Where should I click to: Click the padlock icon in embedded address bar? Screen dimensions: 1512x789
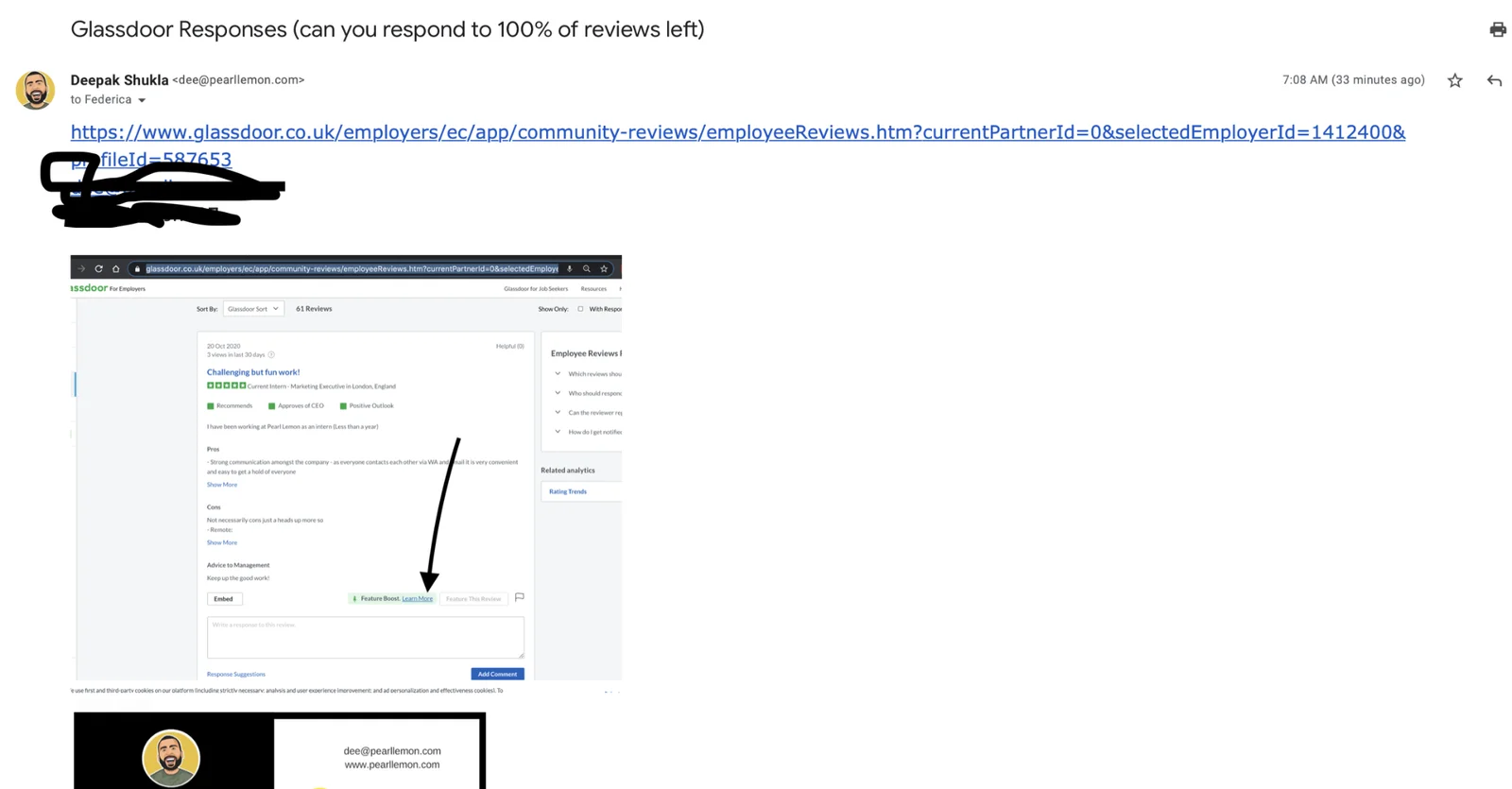137,269
